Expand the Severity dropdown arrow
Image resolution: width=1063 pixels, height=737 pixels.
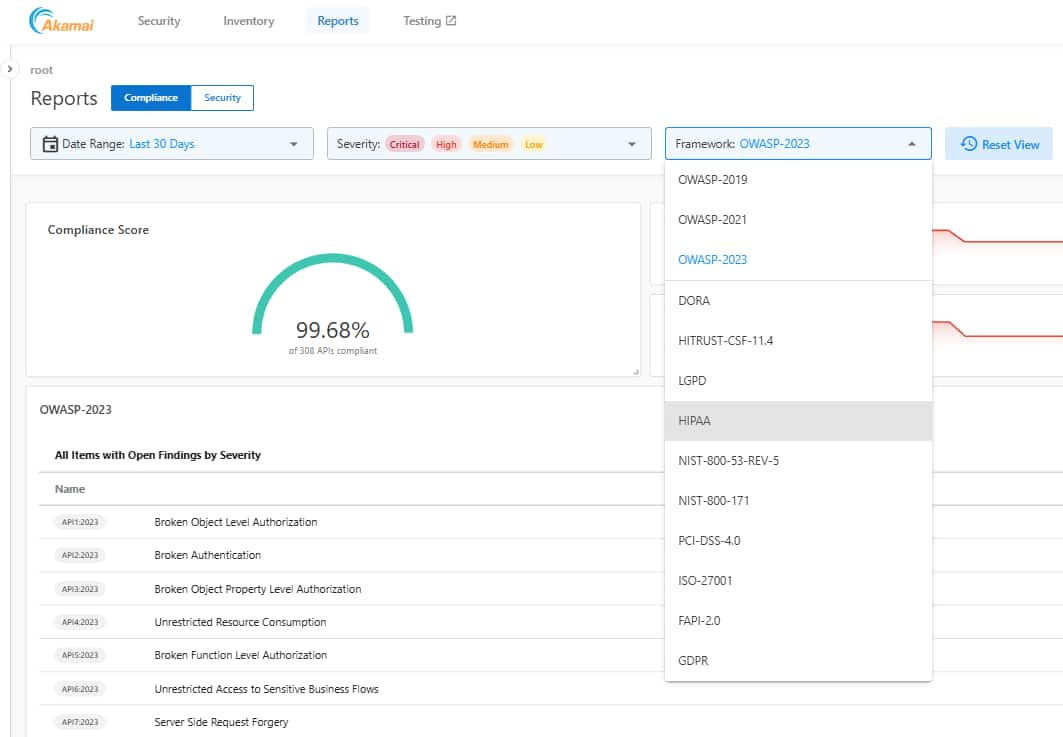point(632,144)
